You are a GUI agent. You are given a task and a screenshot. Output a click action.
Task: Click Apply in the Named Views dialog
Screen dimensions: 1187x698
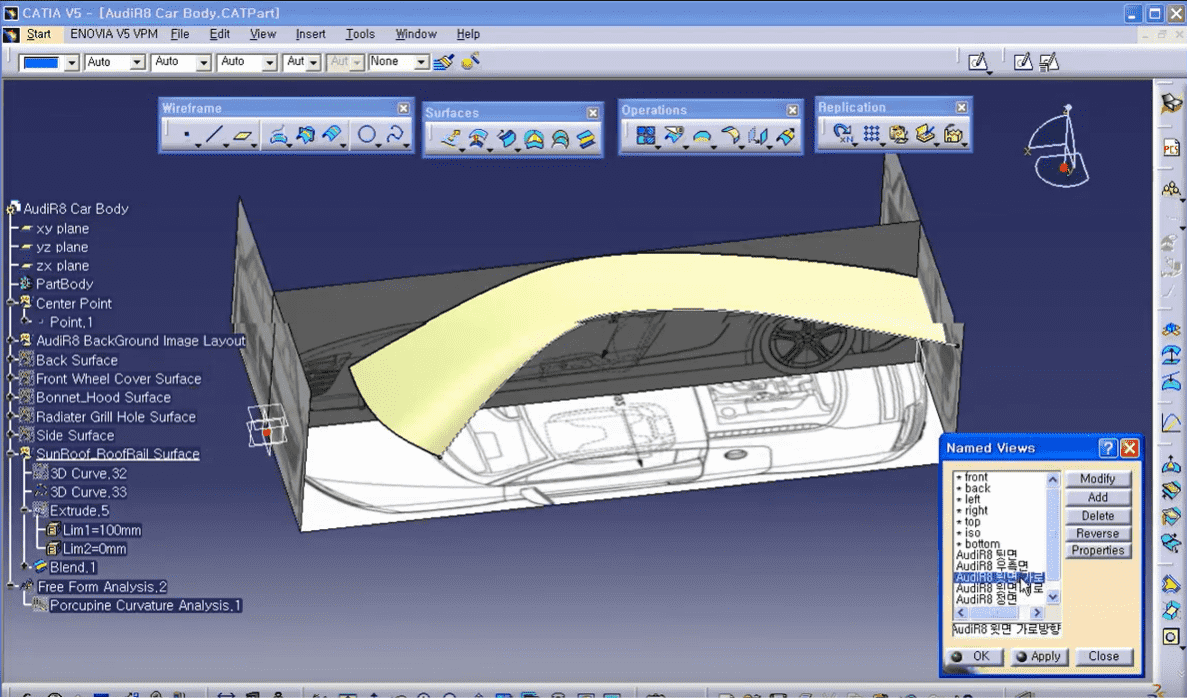pyautogui.click(x=1038, y=657)
